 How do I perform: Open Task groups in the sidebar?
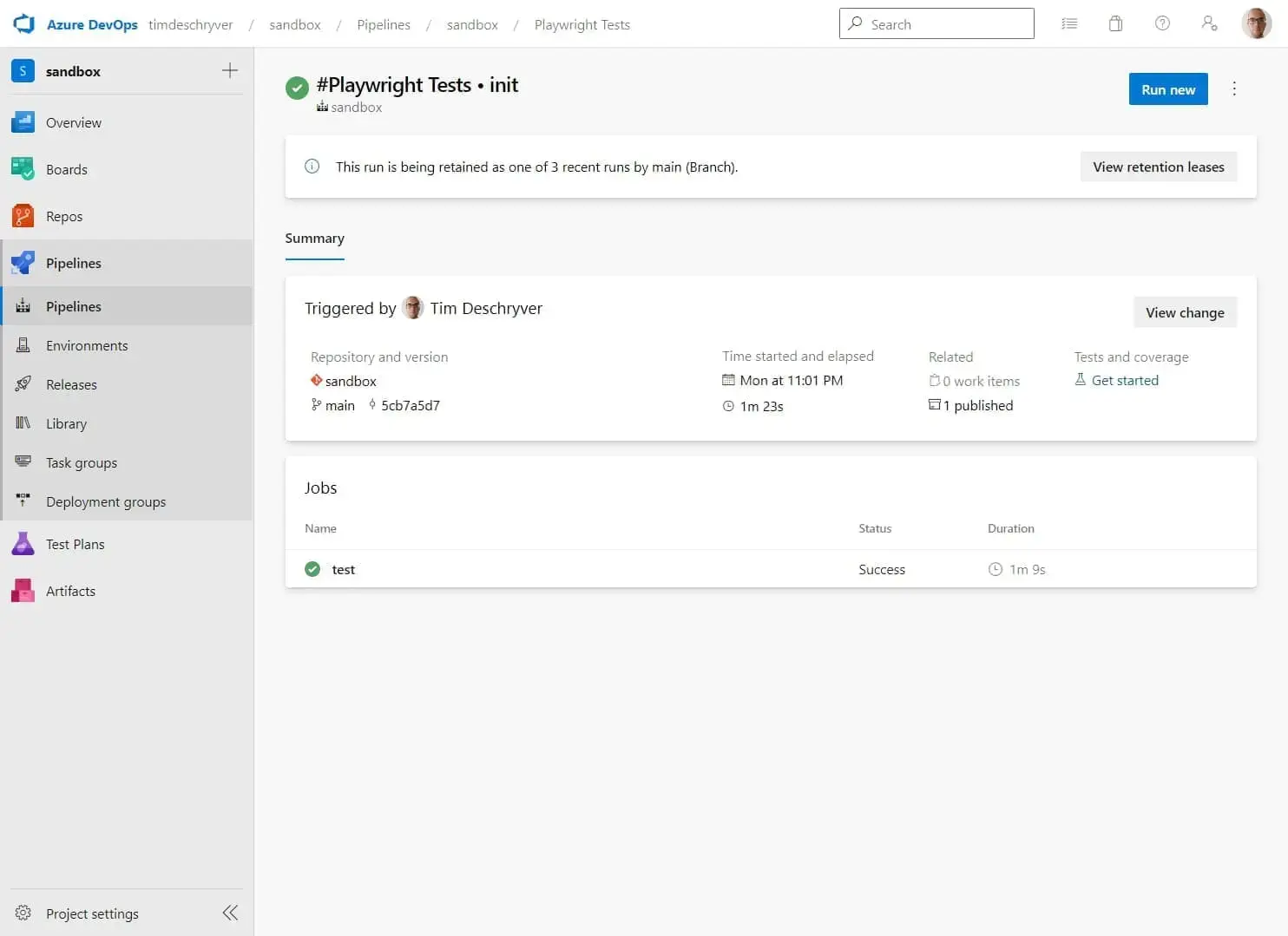[x=127, y=462]
